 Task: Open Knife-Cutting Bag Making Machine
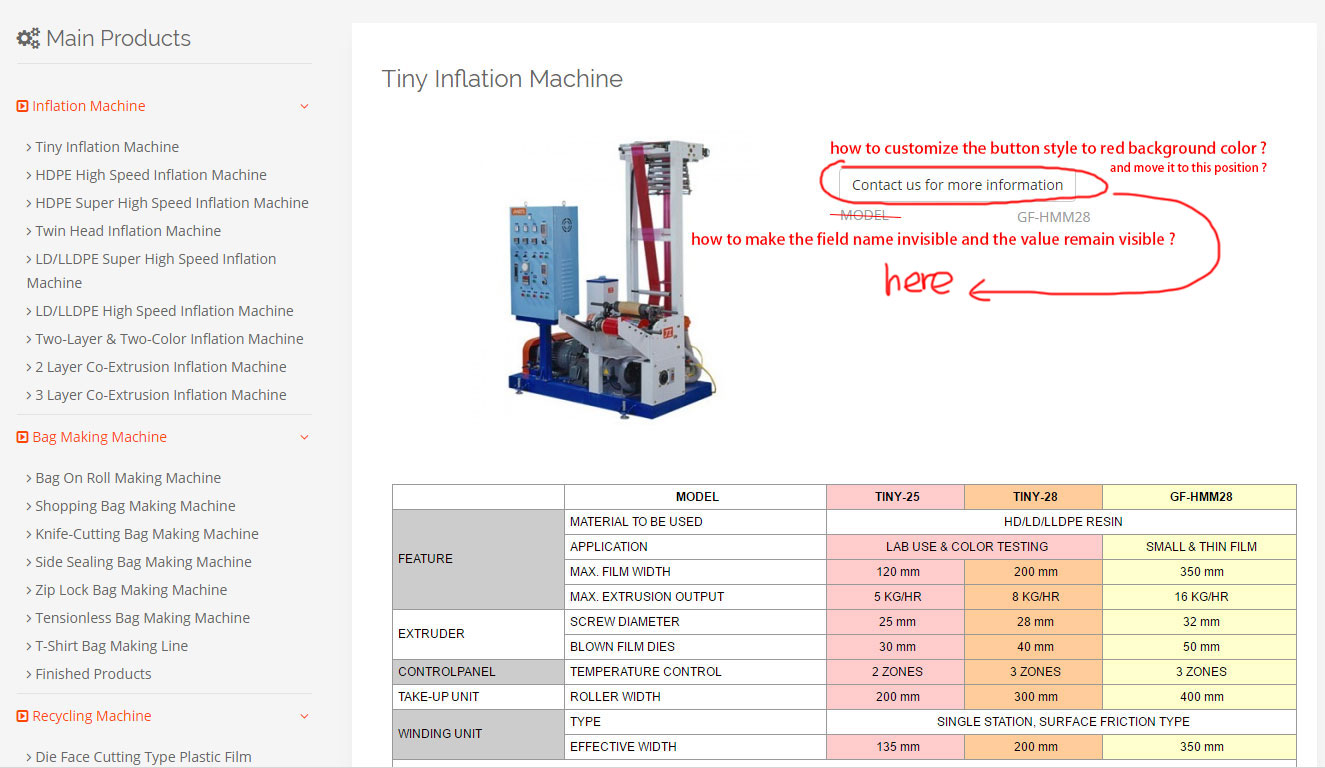147,534
